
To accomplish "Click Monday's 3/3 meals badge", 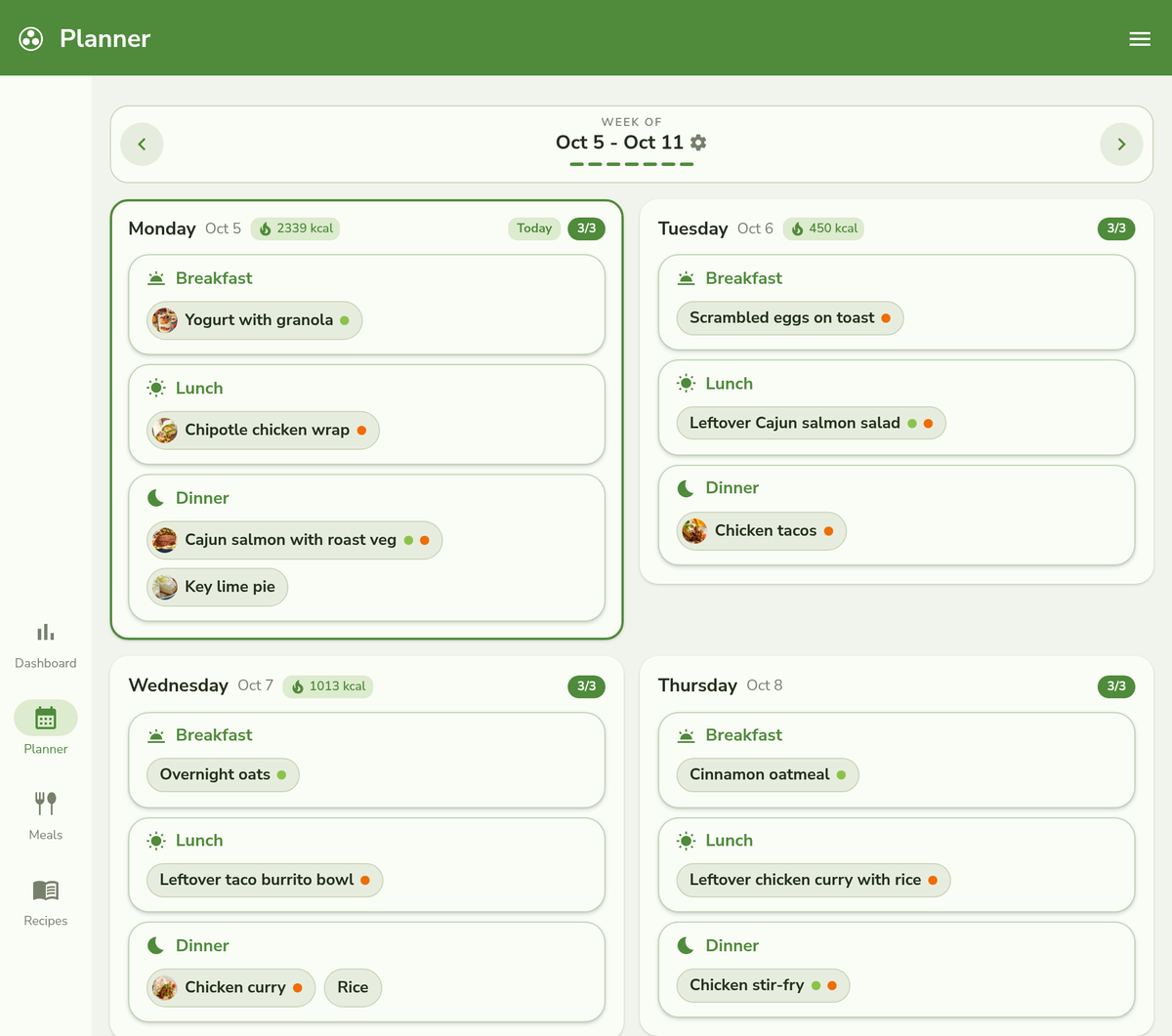I will point(586,228).
